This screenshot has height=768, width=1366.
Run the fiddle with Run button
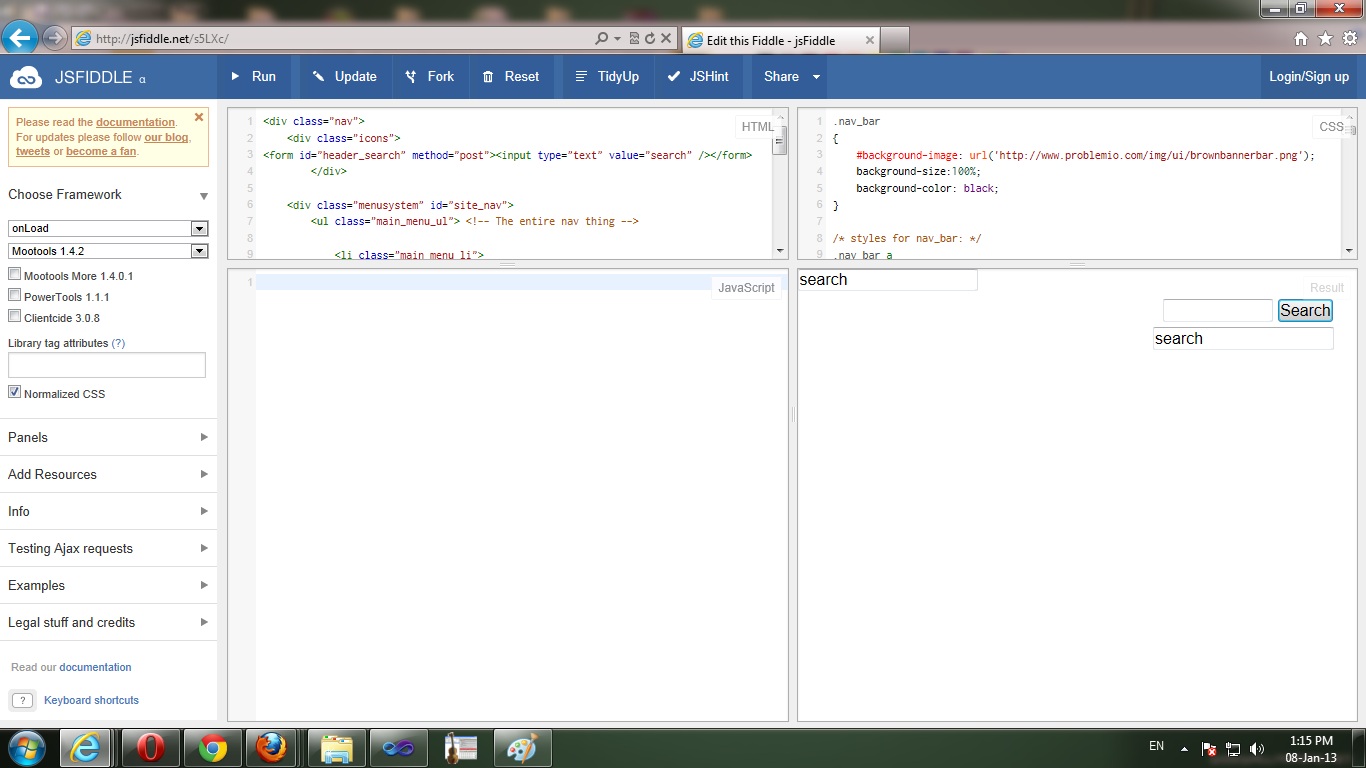253,76
